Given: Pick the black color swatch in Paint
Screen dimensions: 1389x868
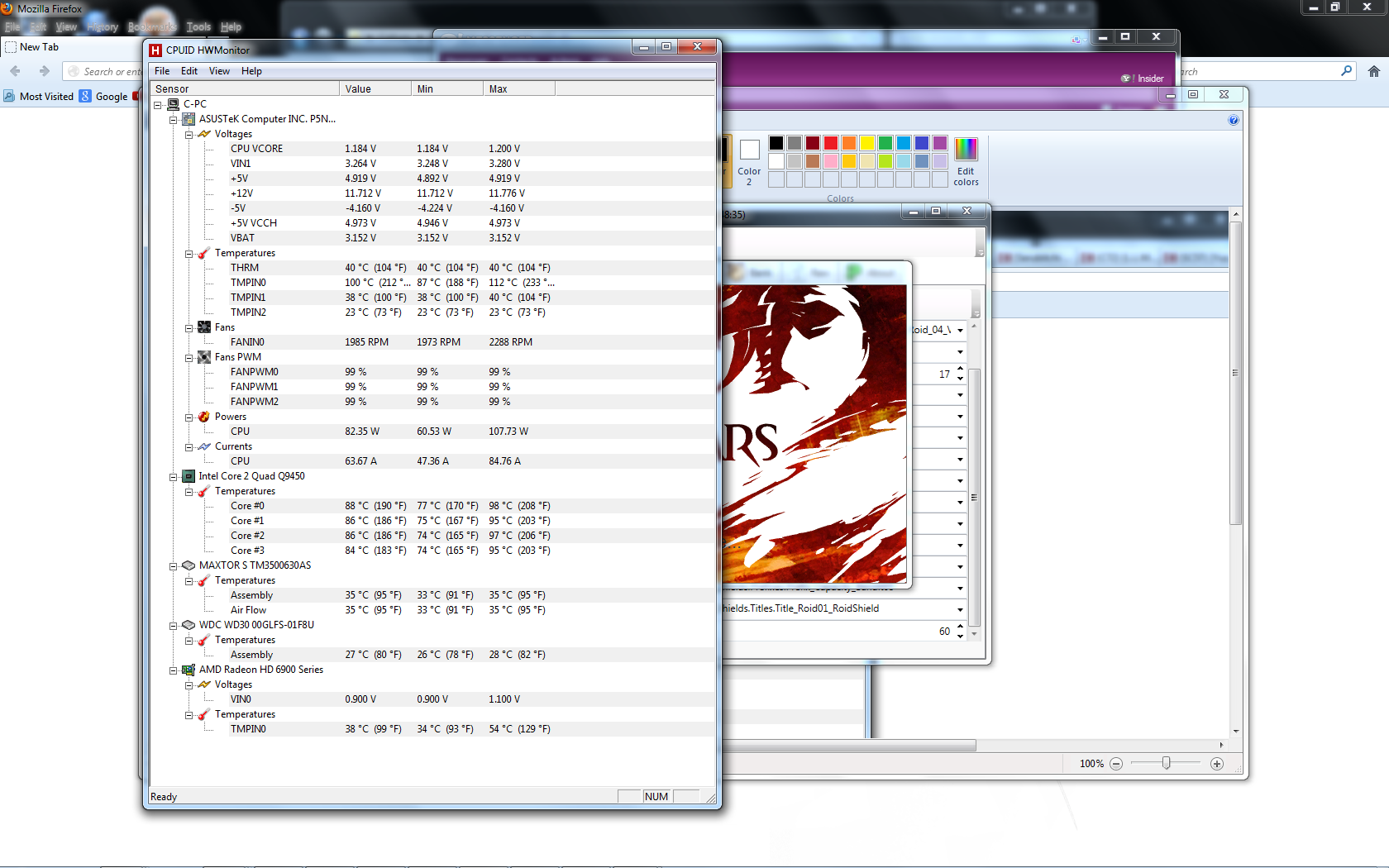Looking at the screenshot, I should pos(776,143).
